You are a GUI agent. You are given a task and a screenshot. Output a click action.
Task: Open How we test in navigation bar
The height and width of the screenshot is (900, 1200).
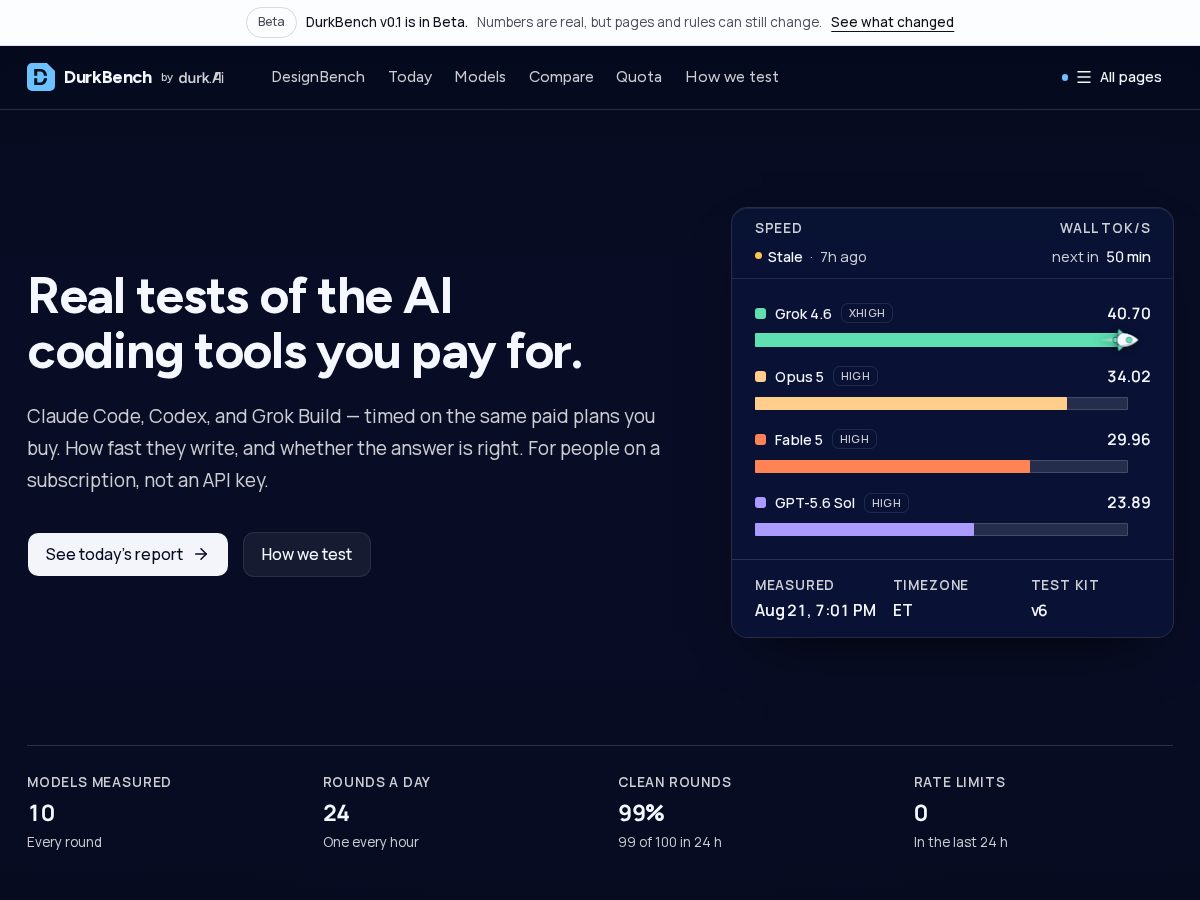click(x=732, y=77)
